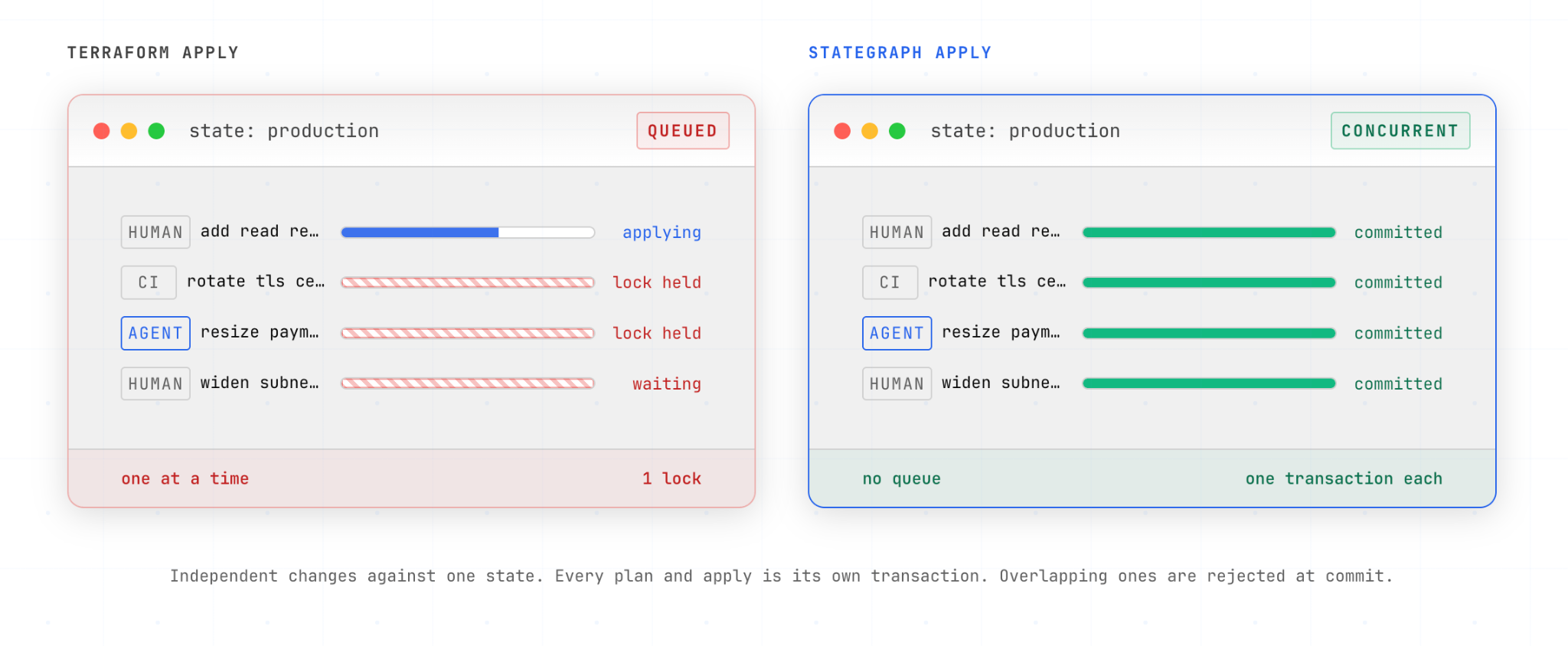
Task: Click striped bar for Terraform 'rotate tls ce…'
Action: [x=468, y=282]
